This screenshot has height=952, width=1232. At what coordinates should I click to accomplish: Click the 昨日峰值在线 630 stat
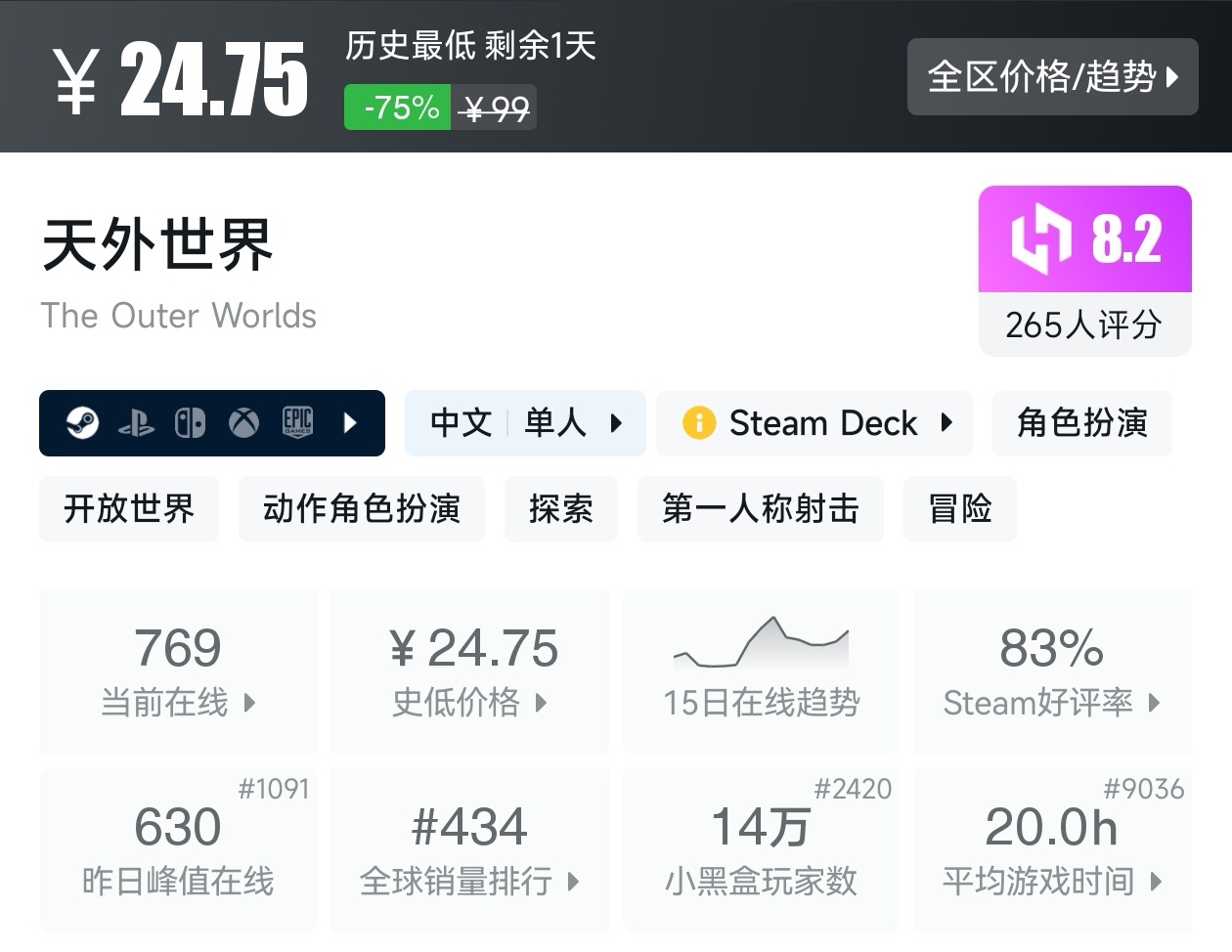point(178,850)
